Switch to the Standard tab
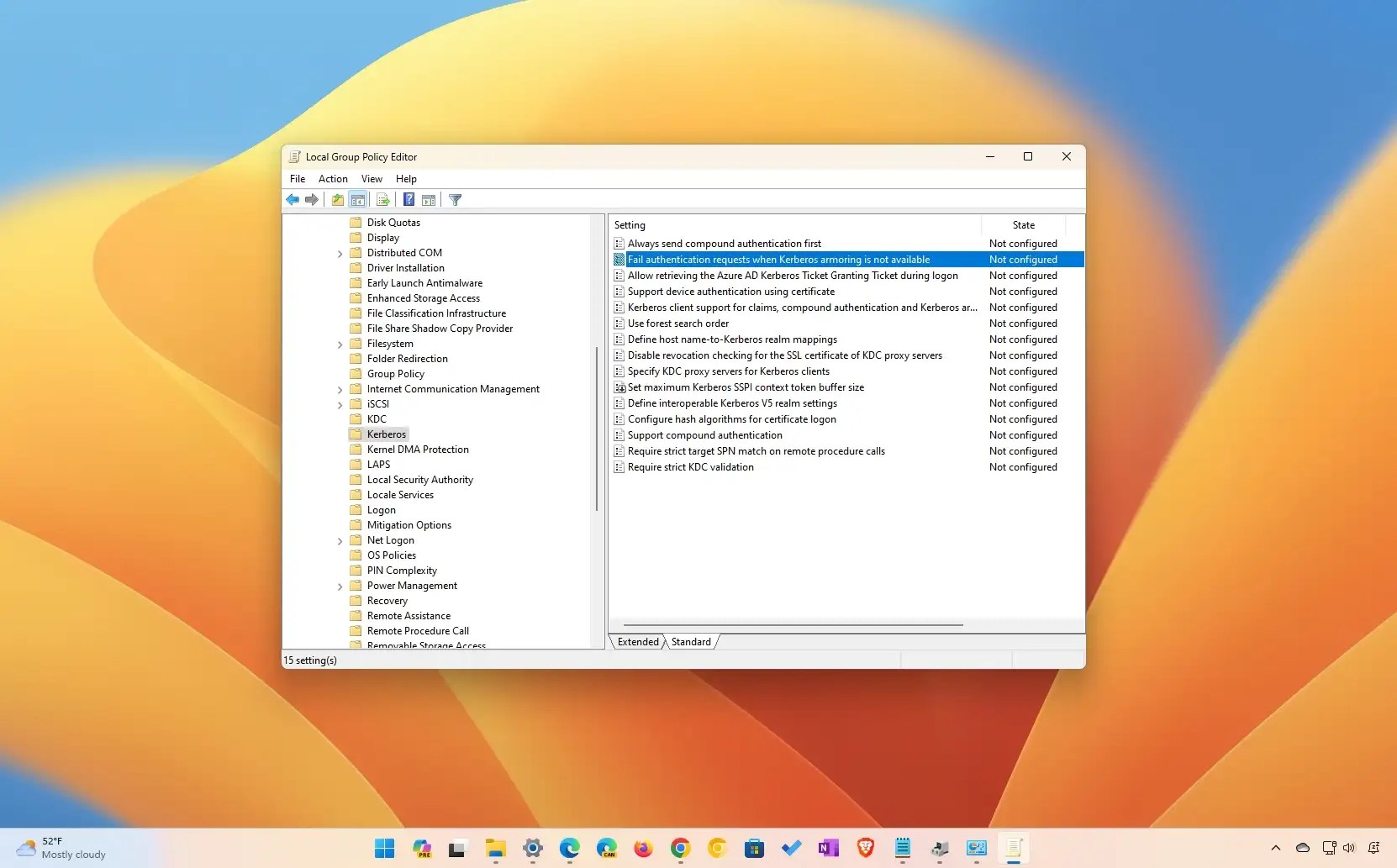This screenshot has height=868, width=1397. [x=689, y=641]
